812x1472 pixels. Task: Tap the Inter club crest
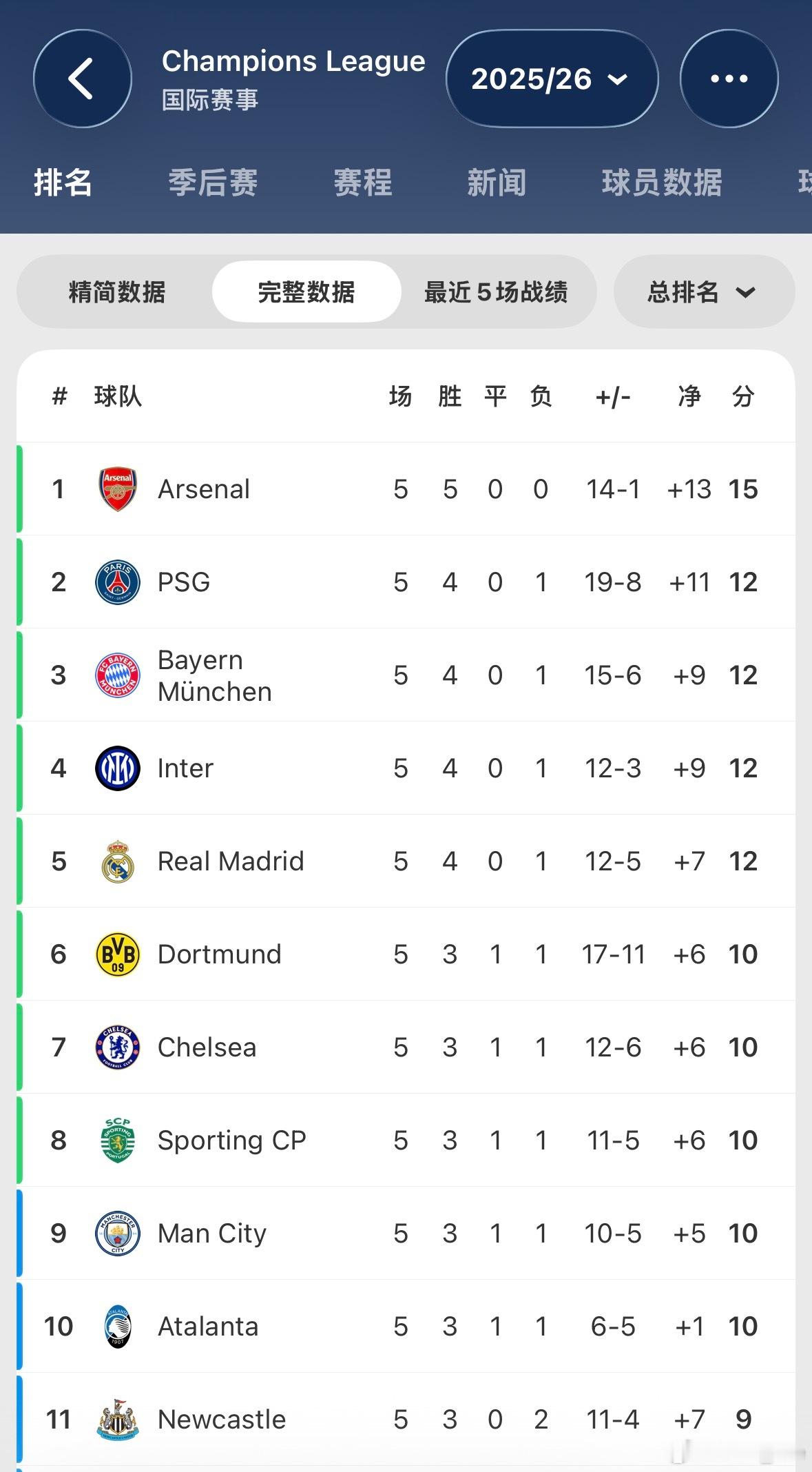(x=118, y=768)
